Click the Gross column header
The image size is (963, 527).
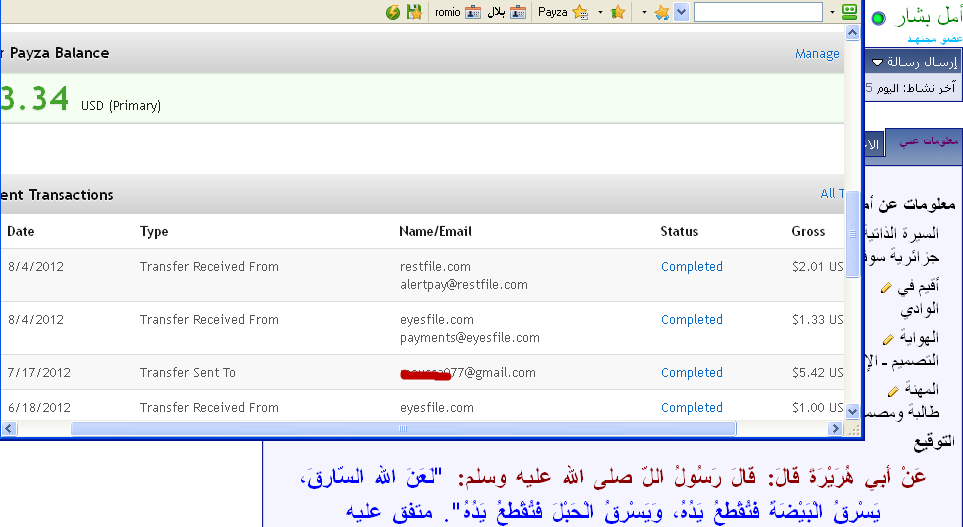(x=808, y=232)
